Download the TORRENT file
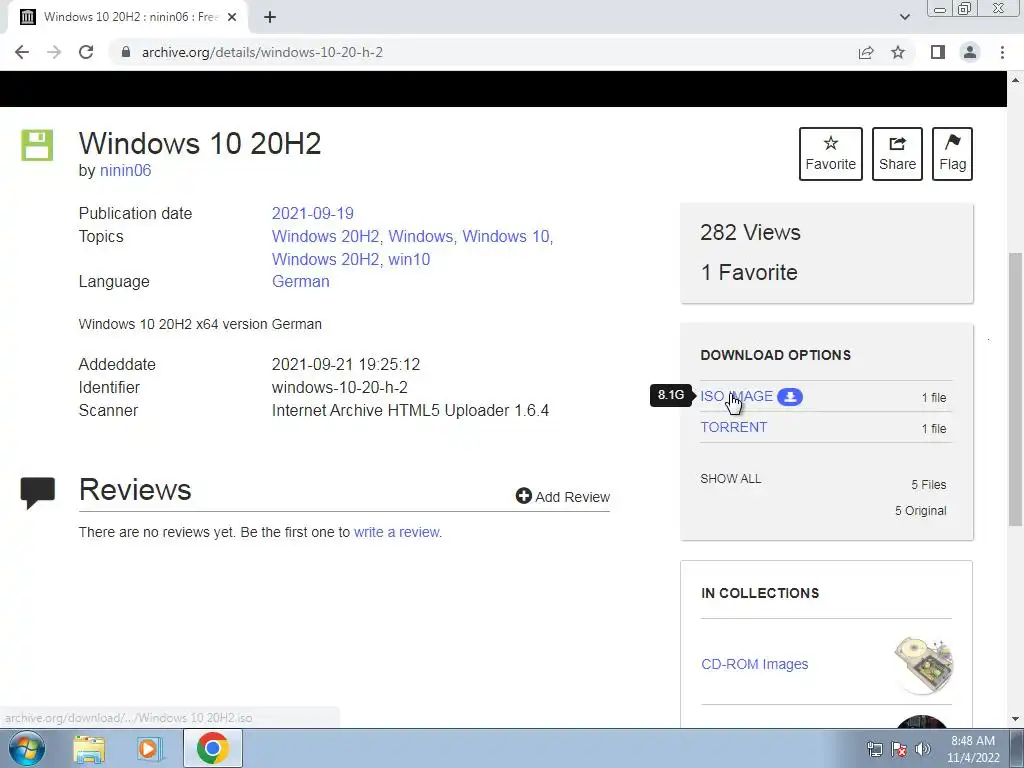This screenshot has height=768, width=1024. (x=734, y=427)
